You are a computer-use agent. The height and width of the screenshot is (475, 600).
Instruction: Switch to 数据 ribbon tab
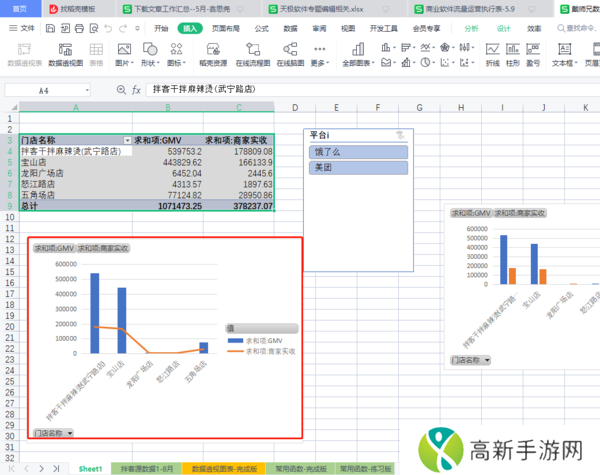[290, 28]
